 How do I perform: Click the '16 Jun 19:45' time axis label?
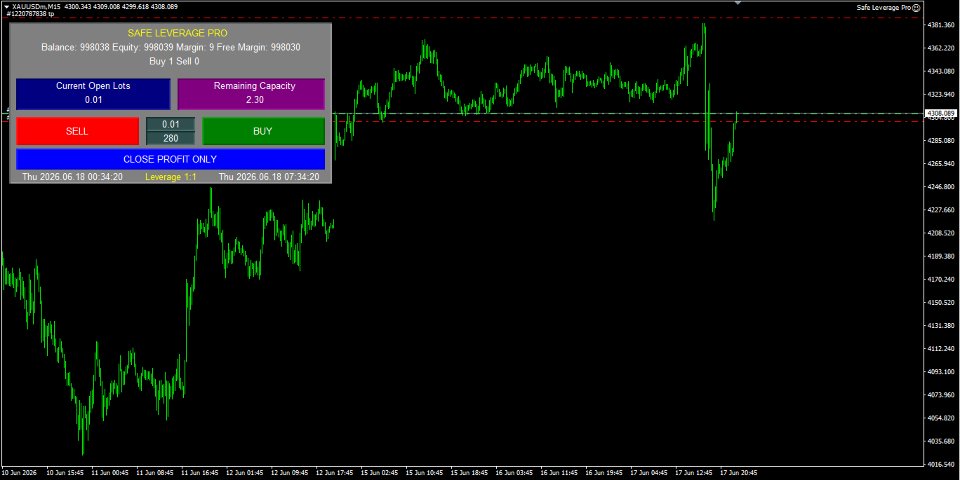tap(604, 473)
